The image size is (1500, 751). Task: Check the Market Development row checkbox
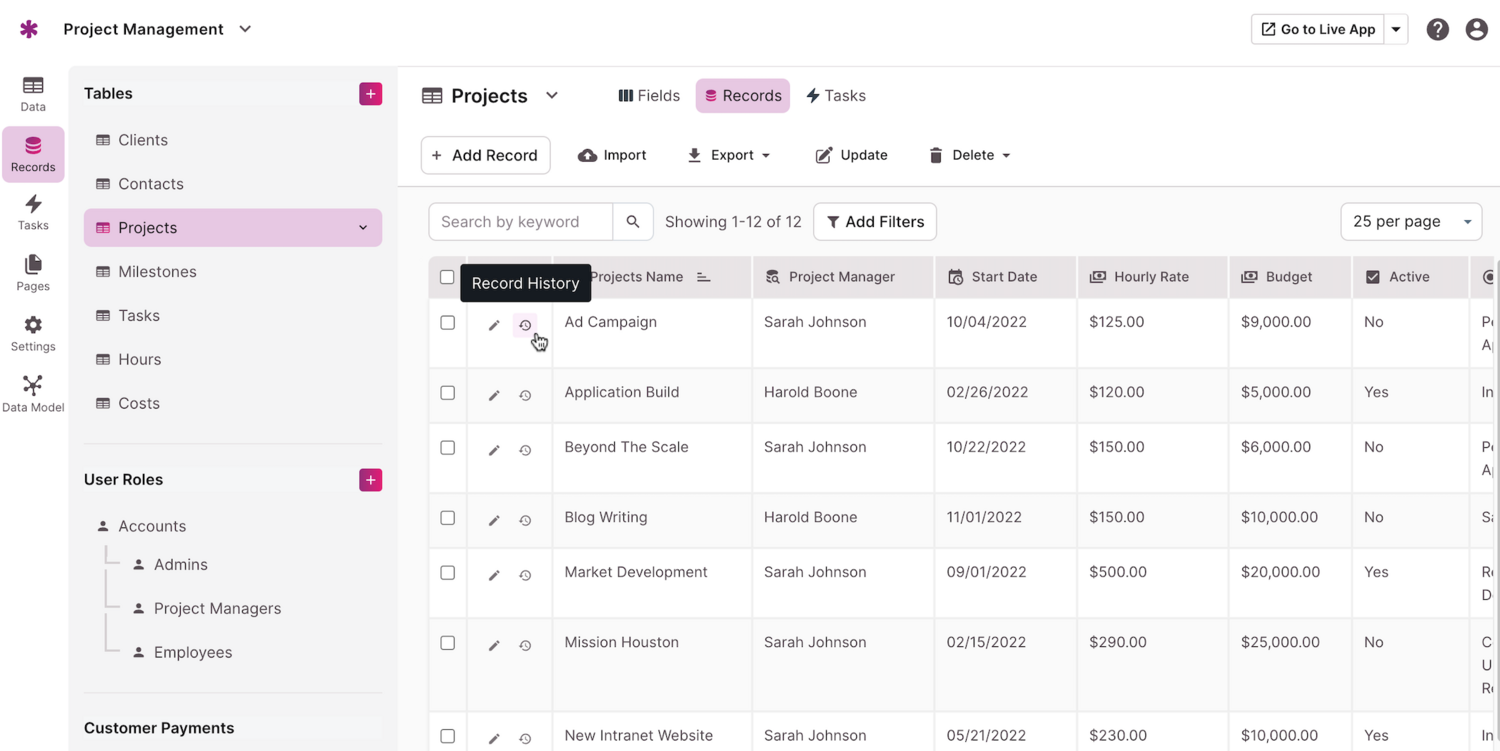(447, 573)
